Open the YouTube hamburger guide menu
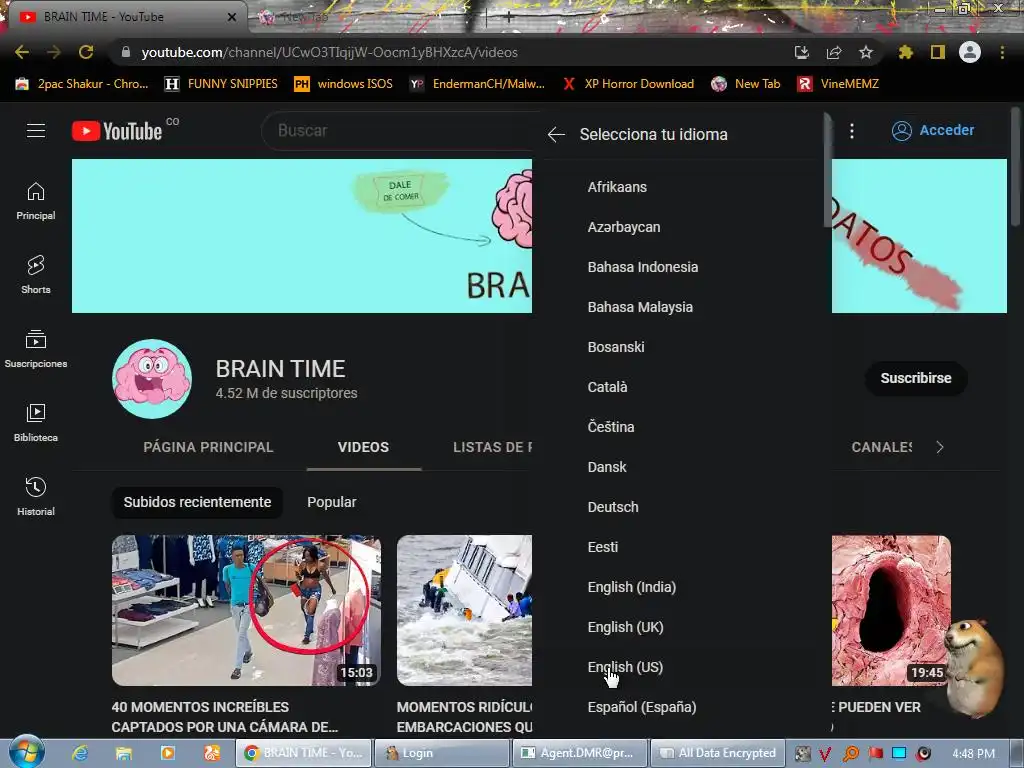Viewport: 1024px width, 768px height. click(36, 131)
